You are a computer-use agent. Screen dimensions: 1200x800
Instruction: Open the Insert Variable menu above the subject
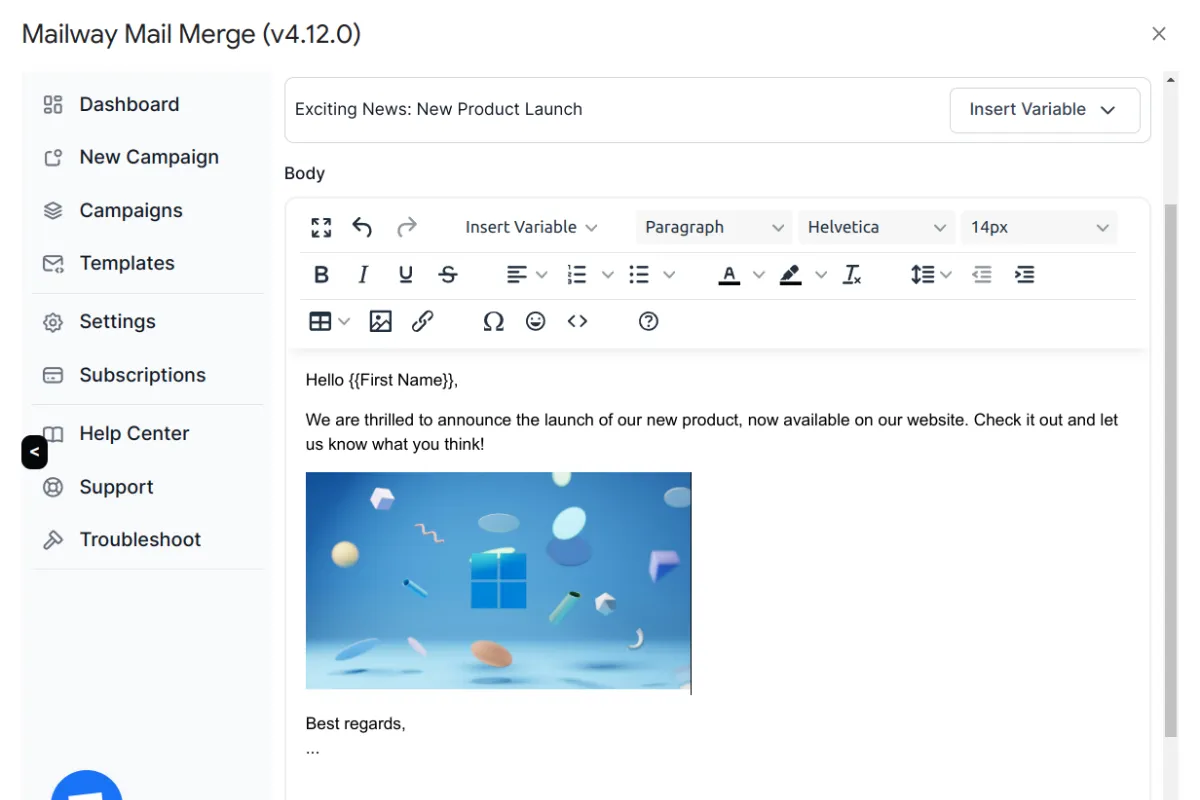1044,110
